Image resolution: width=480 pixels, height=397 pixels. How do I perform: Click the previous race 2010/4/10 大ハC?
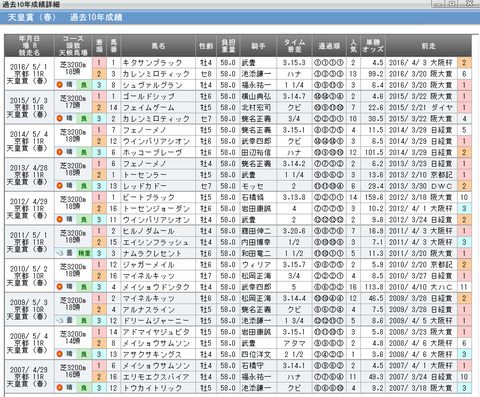(420, 287)
